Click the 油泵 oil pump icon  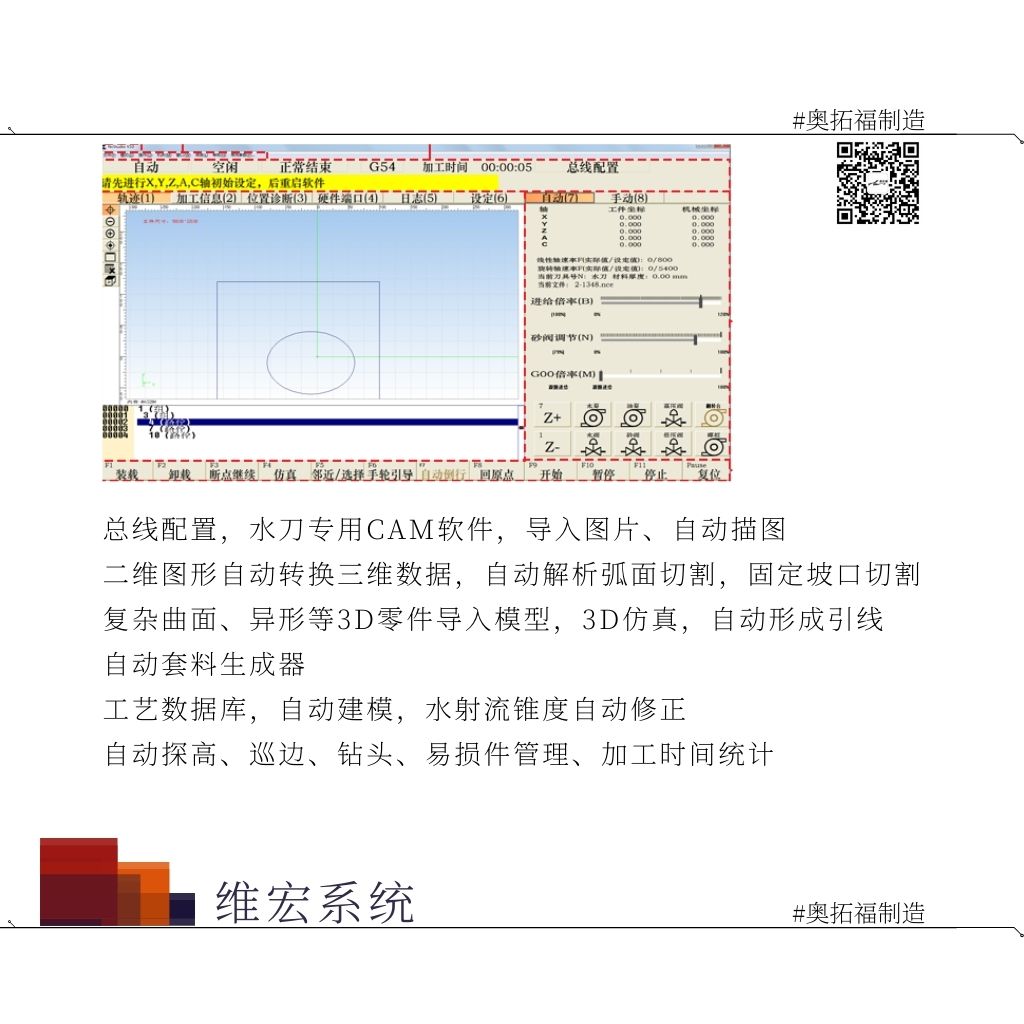coord(632,417)
